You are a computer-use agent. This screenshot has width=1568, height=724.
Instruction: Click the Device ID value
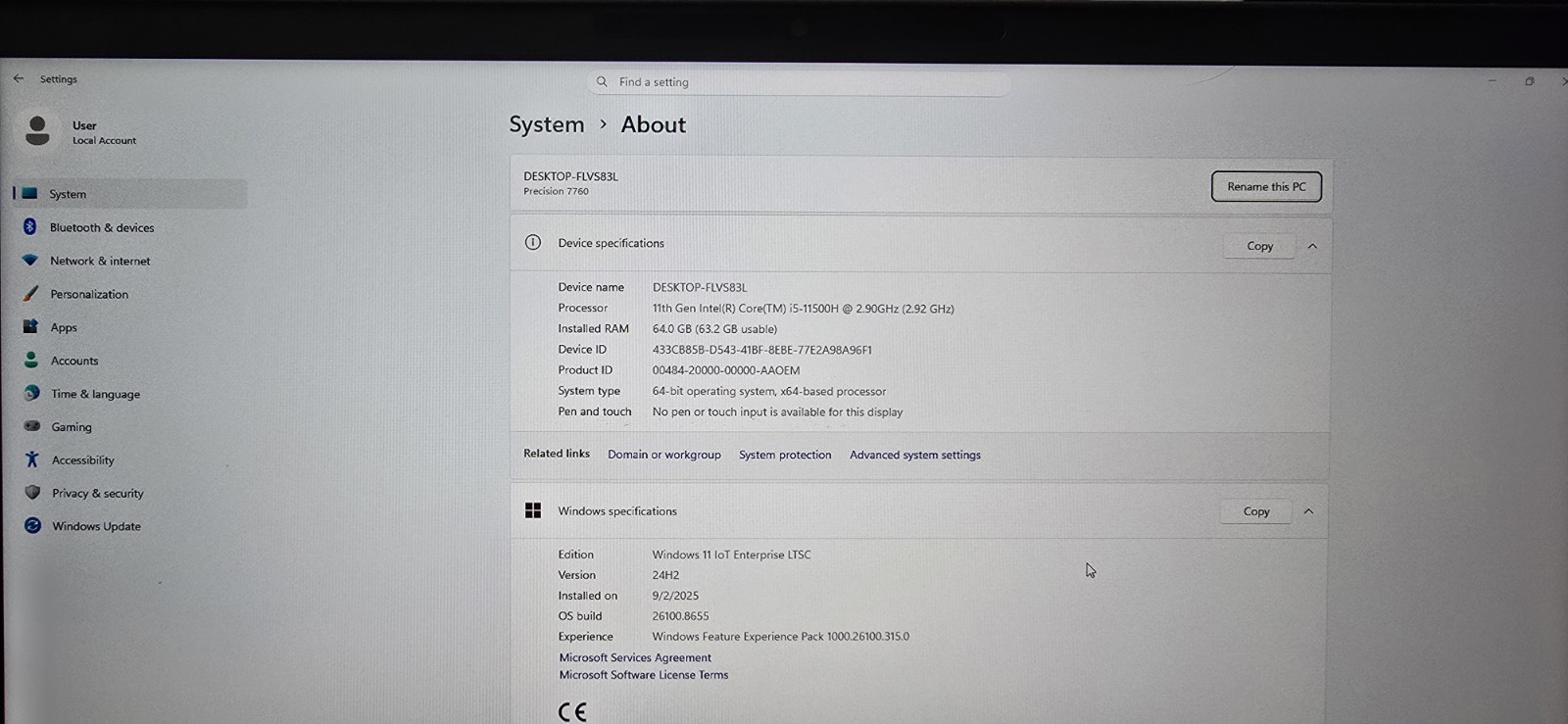761,350
